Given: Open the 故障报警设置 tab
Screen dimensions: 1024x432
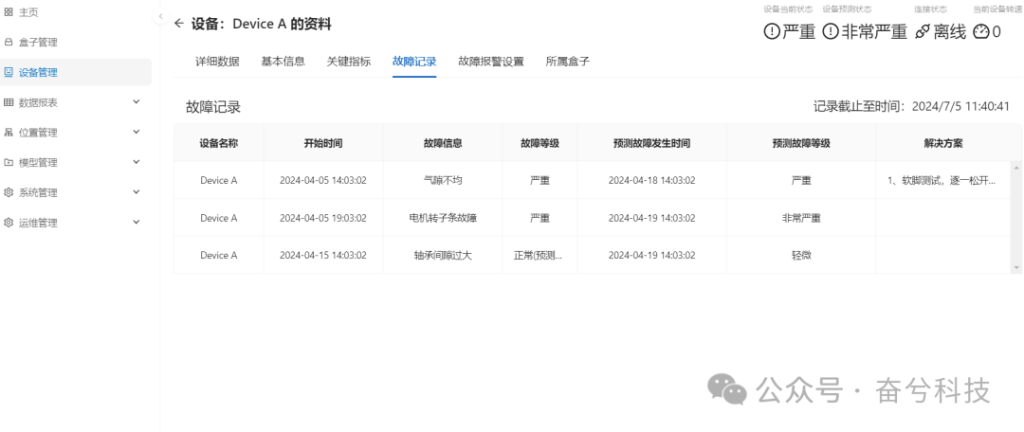Looking at the screenshot, I should pyautogui.click(x=491, y=61).
